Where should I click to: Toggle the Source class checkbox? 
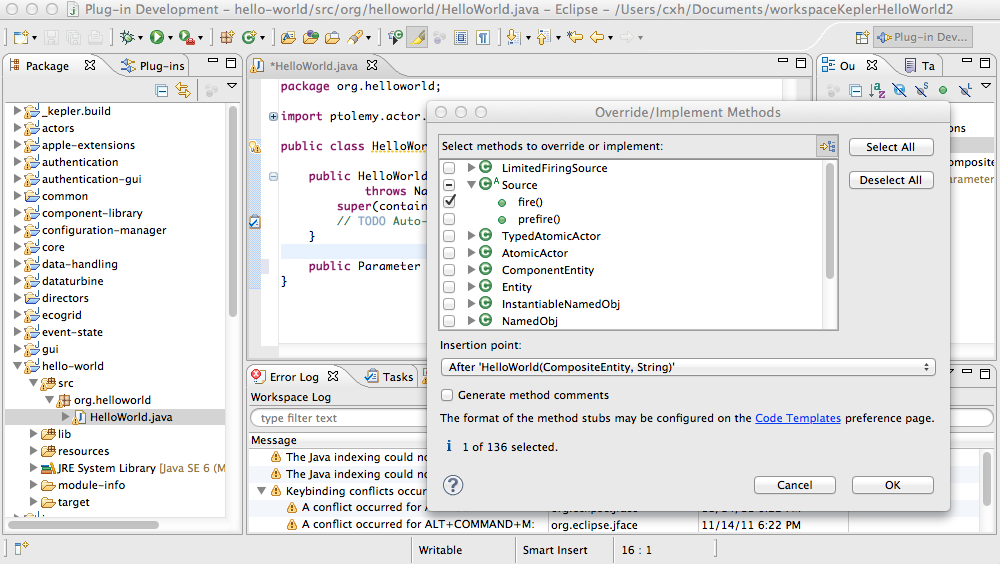pyautogui.click(x=449, y=185)
